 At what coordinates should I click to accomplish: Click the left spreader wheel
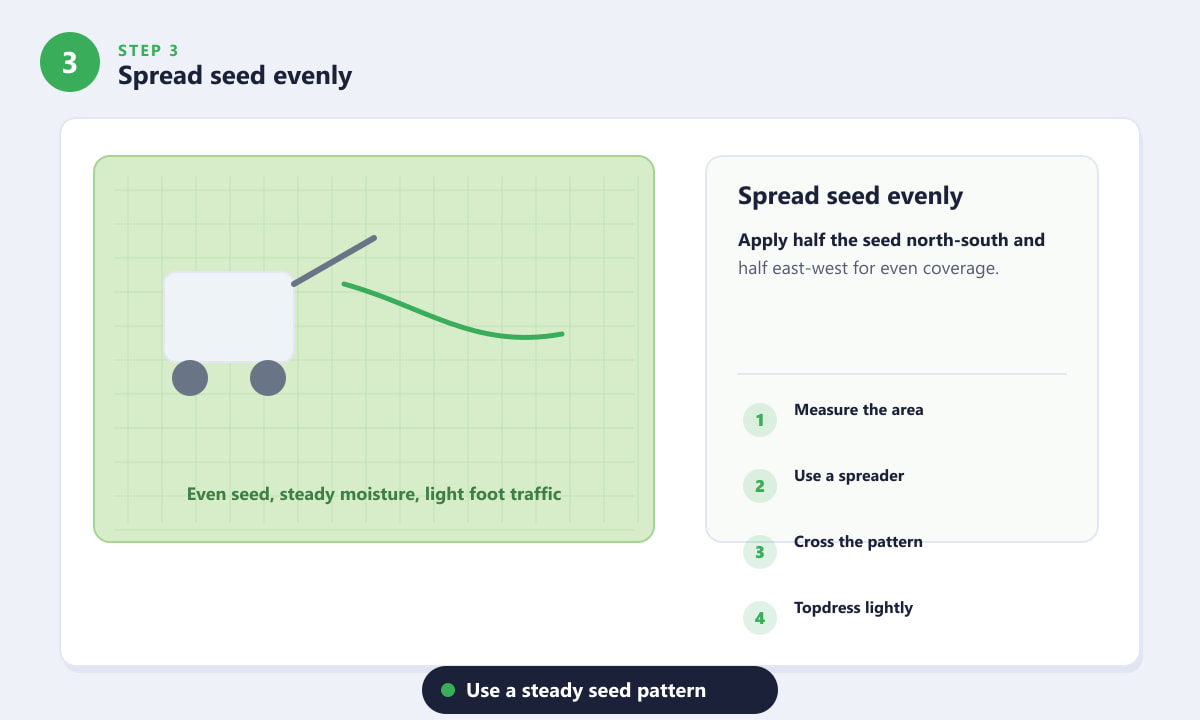click(x=190, y=378)
